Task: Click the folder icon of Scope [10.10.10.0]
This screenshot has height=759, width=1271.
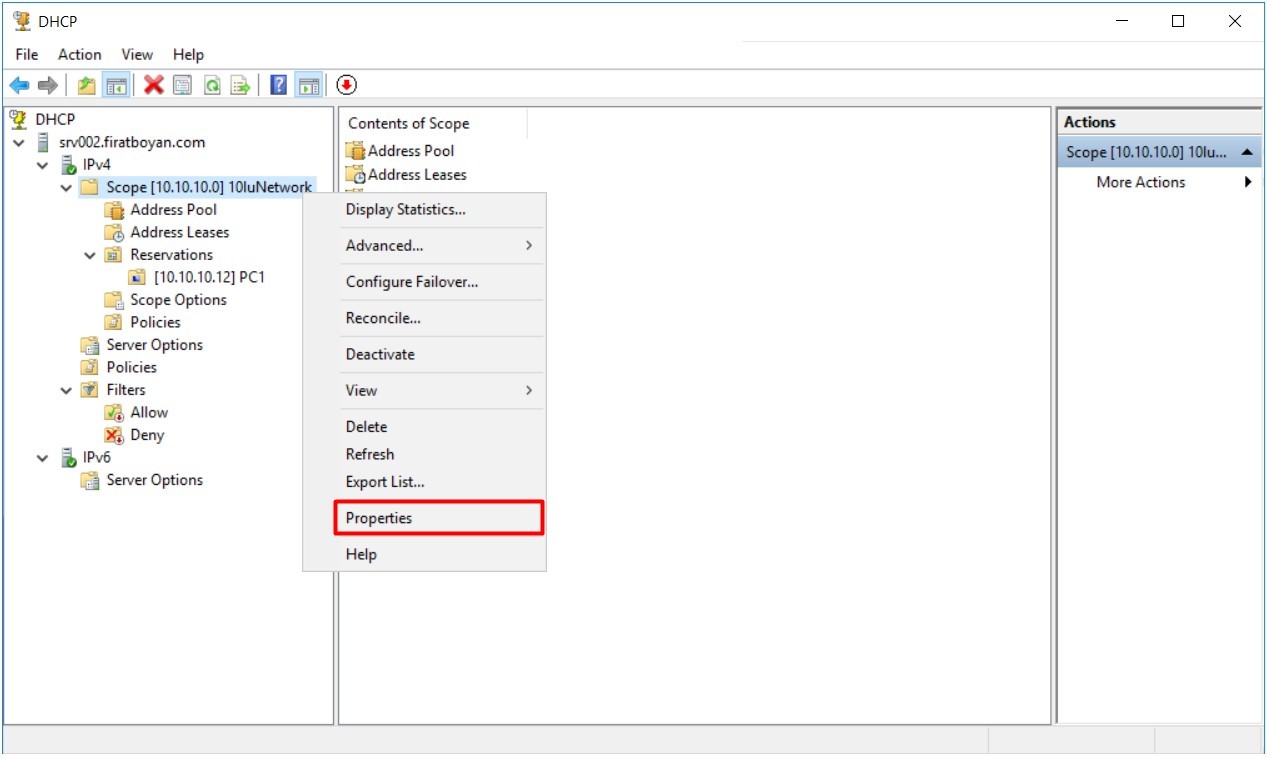Action: coord(91,187)
